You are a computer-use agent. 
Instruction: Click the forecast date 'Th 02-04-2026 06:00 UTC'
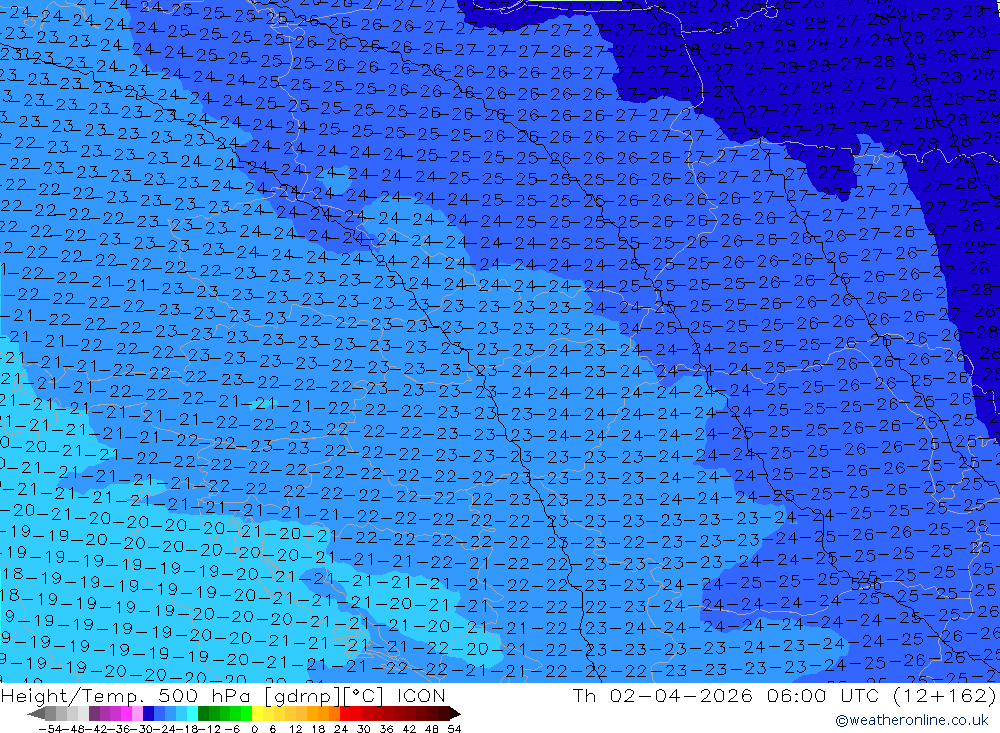(x=727, y=695)
